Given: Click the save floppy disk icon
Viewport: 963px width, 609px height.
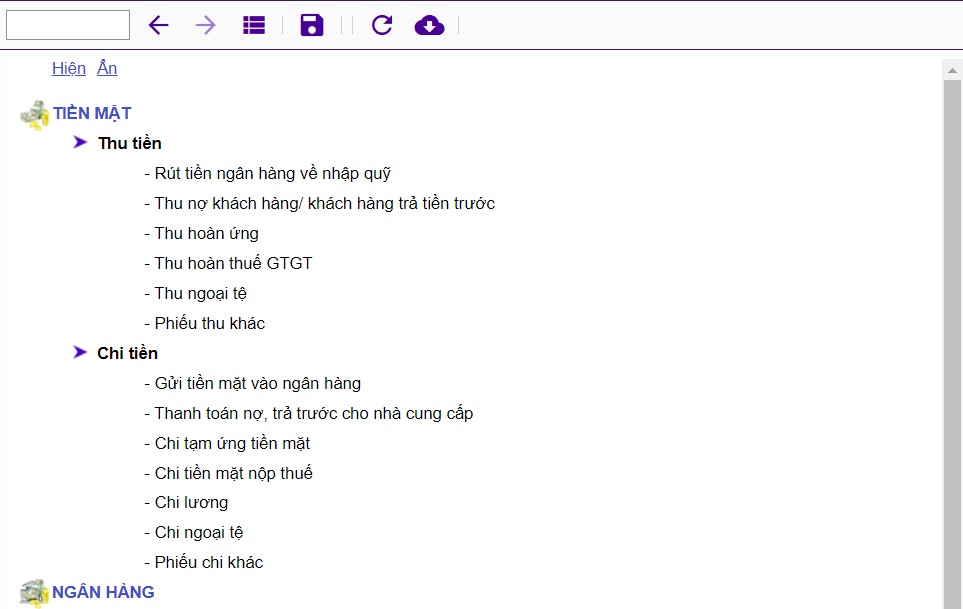Looking at the screenshot, I should click(311, 25).
